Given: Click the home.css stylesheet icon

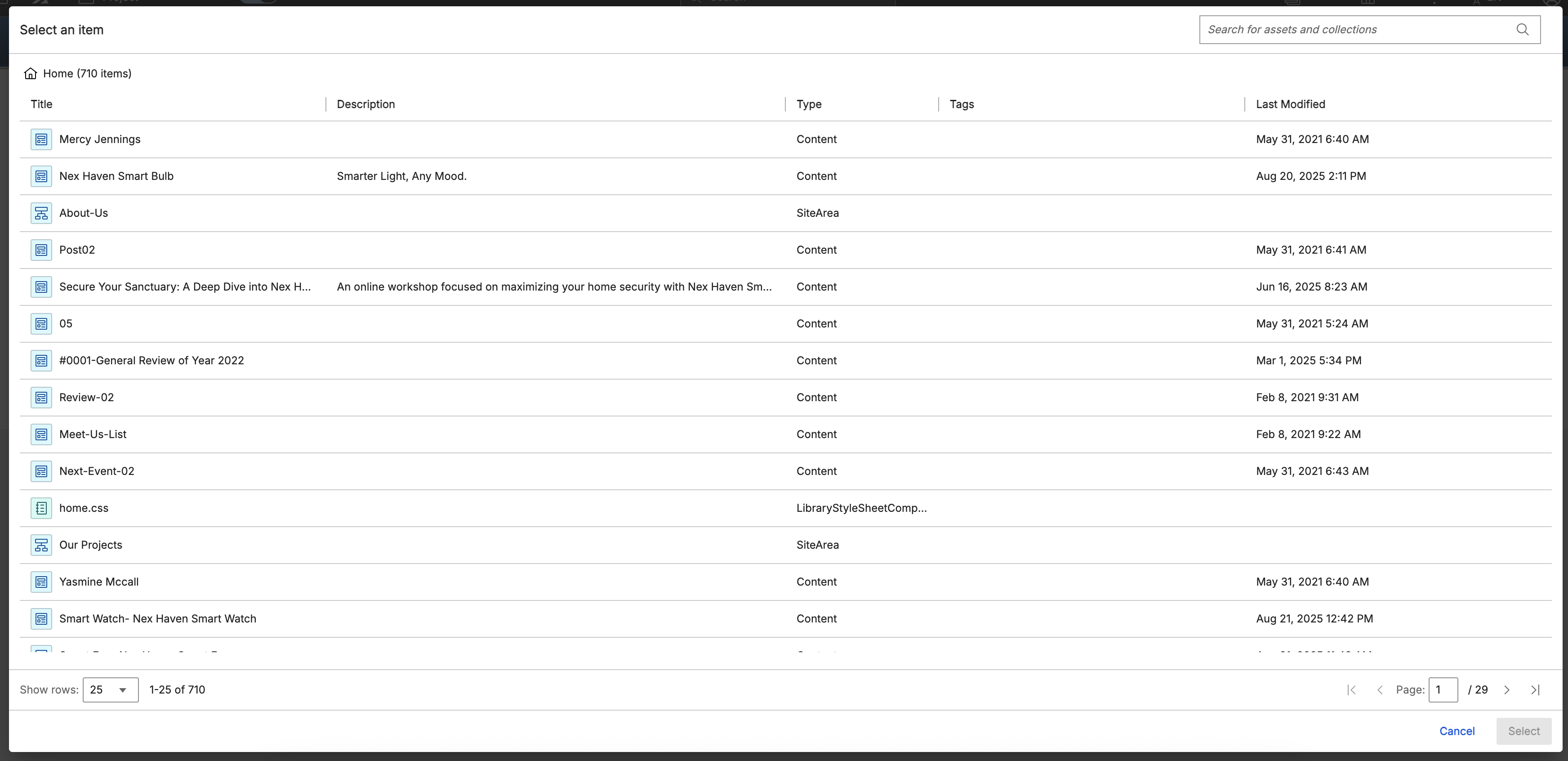Looking at the screenshot, I should point(41,508).
